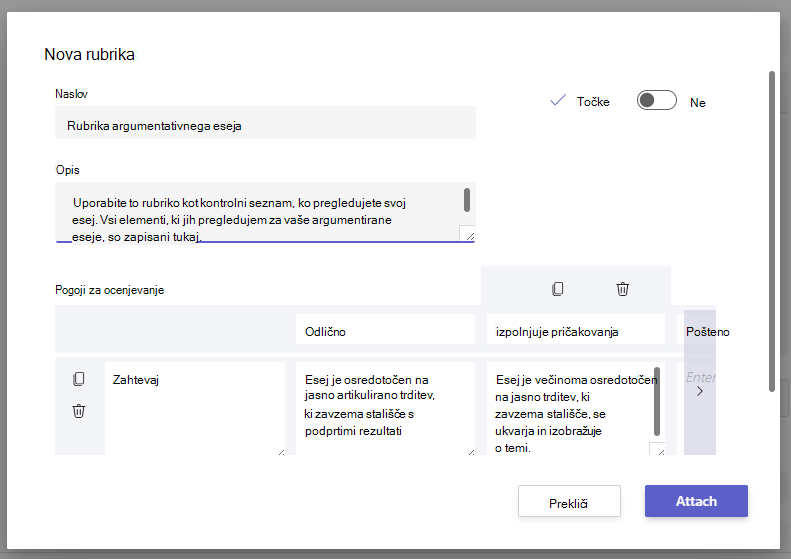Viewport: 791px width, 559px height.
Task: Delete the Zahtevaj criteria row
Action: tap(79, 411)
